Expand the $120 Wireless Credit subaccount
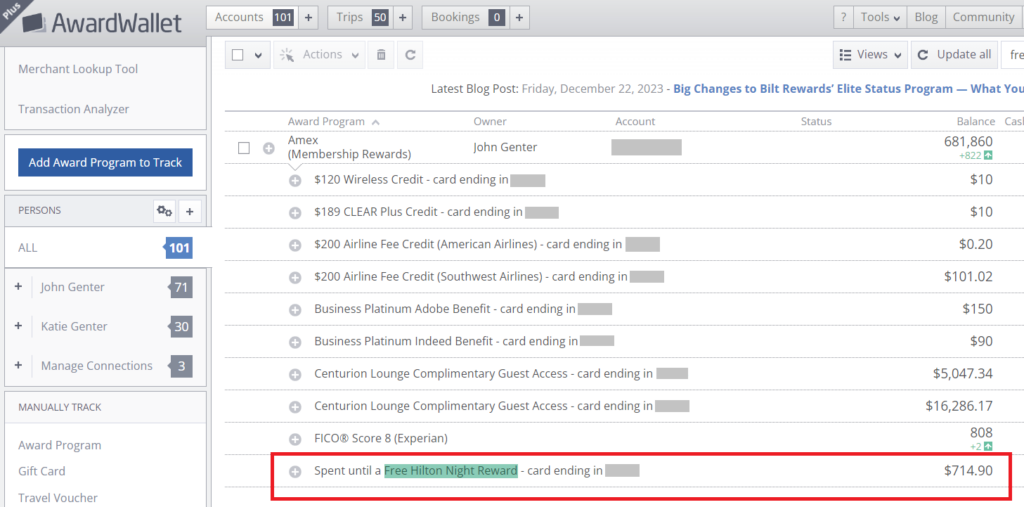The width and height of the screenshot is (1024, 507). coord(295,180)
